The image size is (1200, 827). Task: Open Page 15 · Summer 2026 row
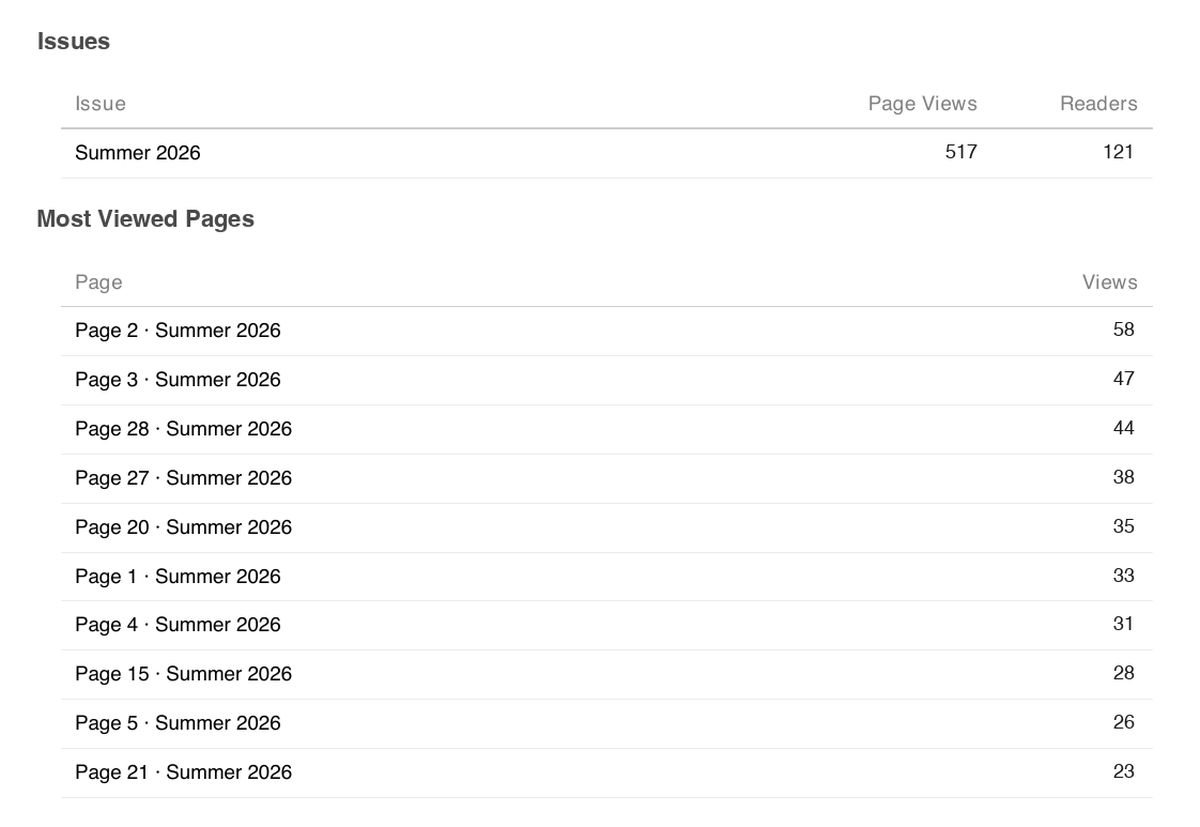tap(606, 674)
